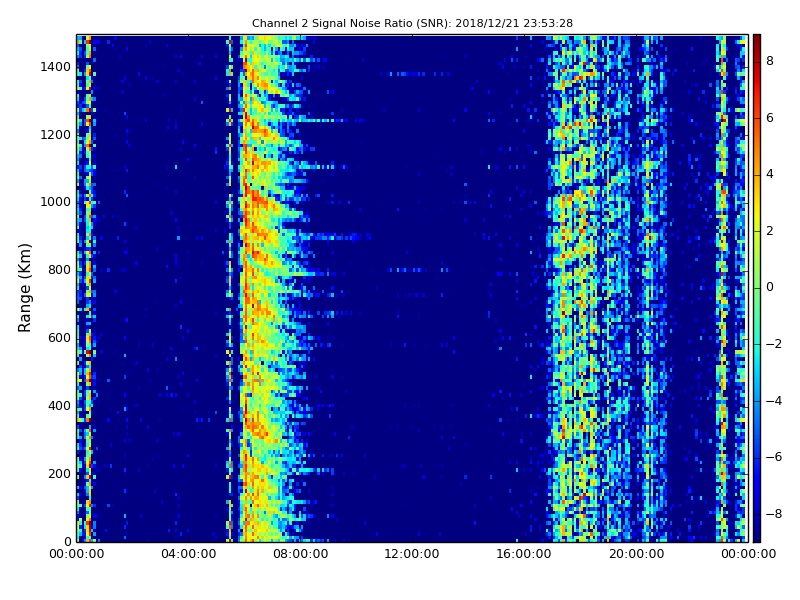The width and height of the screenshot is (800, 600).
Task: Click the colorbar label −6
Action: click(x=774, y=457)
